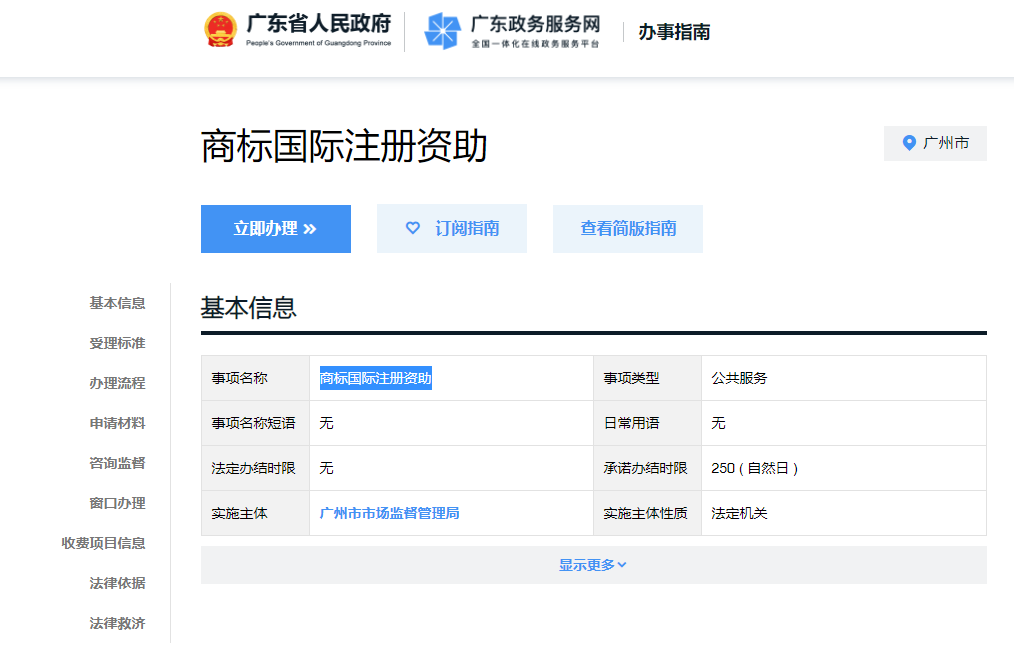Jump to 窗口办理 in the sidebar
Image resolution: width=1014 pixels, height=651 pixels.
coord(117,504)
